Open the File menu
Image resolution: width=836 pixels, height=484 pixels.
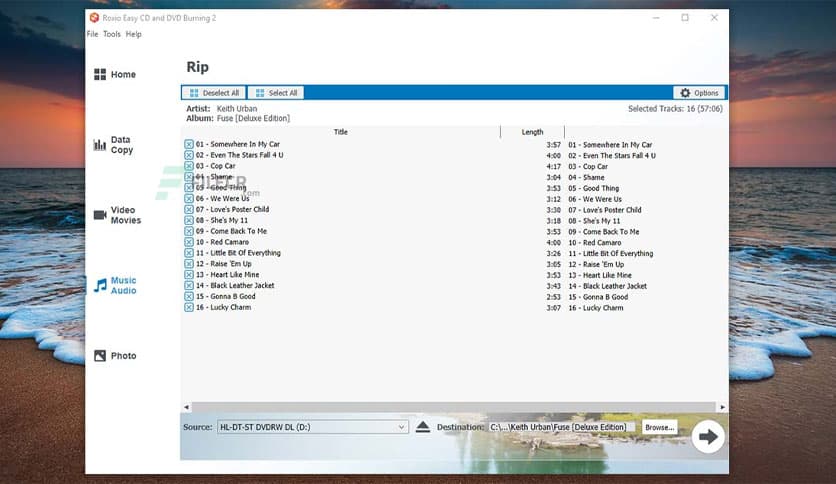[x=92, y=34]
